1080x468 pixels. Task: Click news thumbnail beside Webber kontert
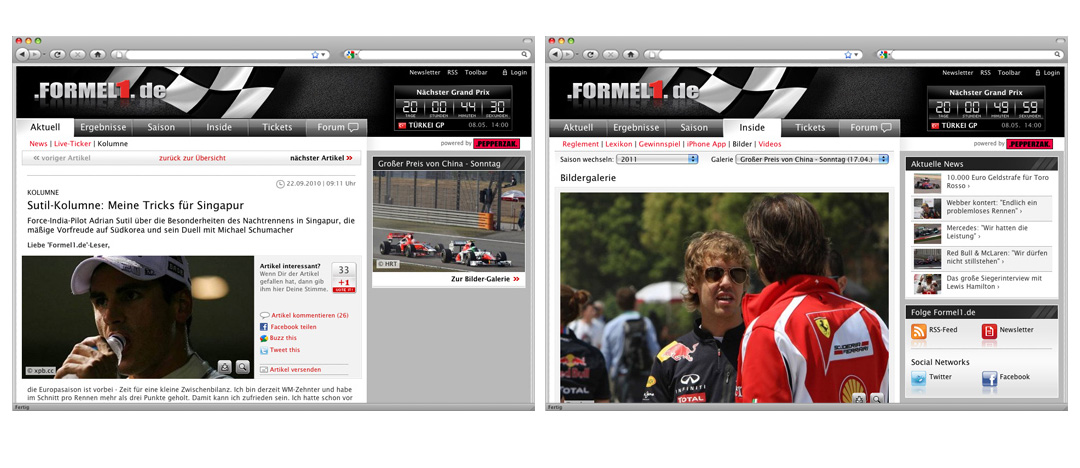click(927, 207)
